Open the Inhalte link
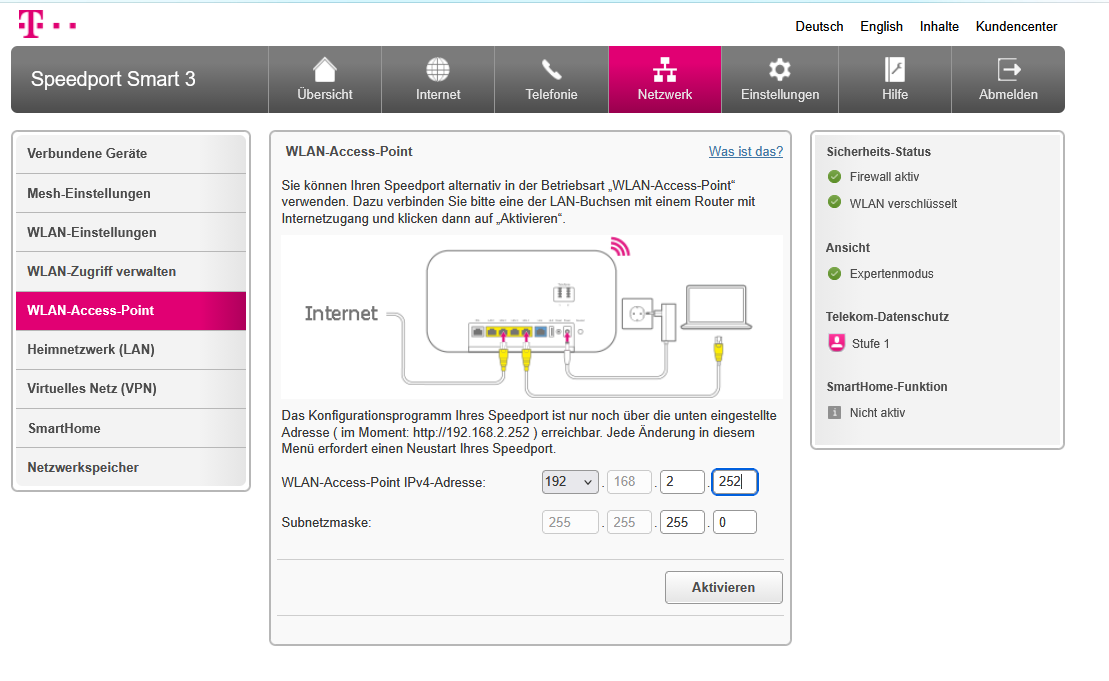 (939, 26)
